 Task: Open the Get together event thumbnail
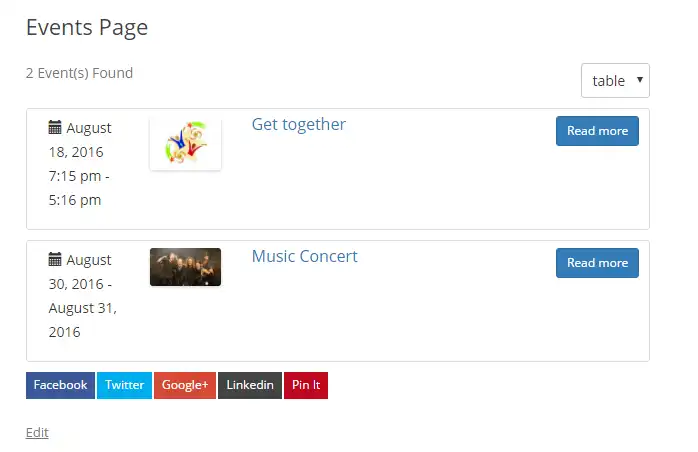coord(185,144)
